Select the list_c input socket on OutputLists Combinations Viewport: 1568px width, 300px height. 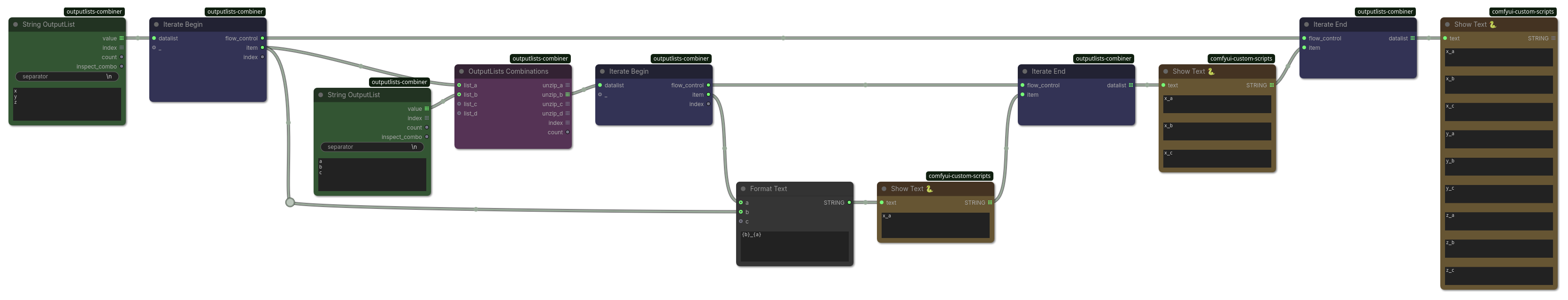[459, 104]
